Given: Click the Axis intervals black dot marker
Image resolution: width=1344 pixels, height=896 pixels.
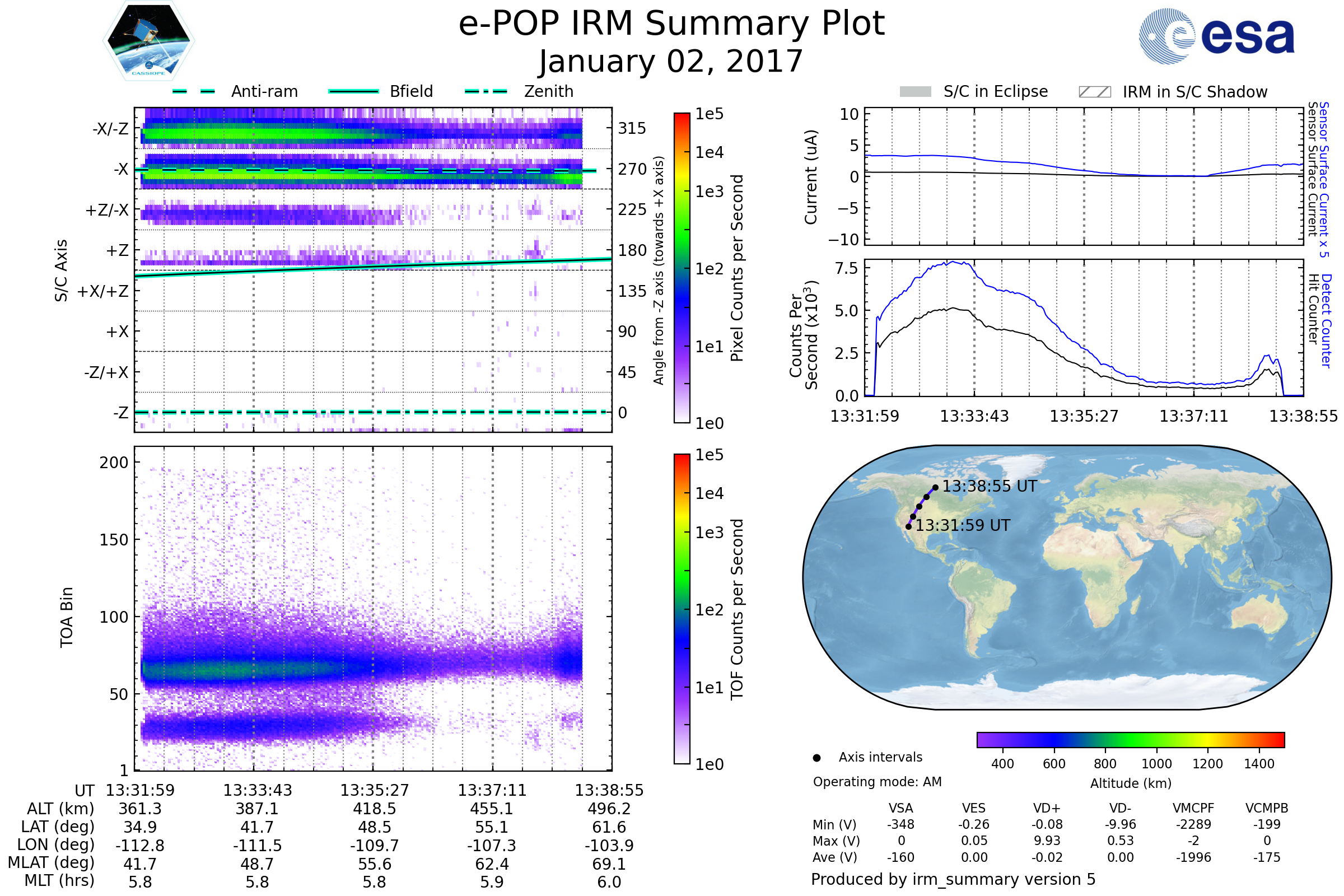Looking at the screenshot, I should 816,758.
